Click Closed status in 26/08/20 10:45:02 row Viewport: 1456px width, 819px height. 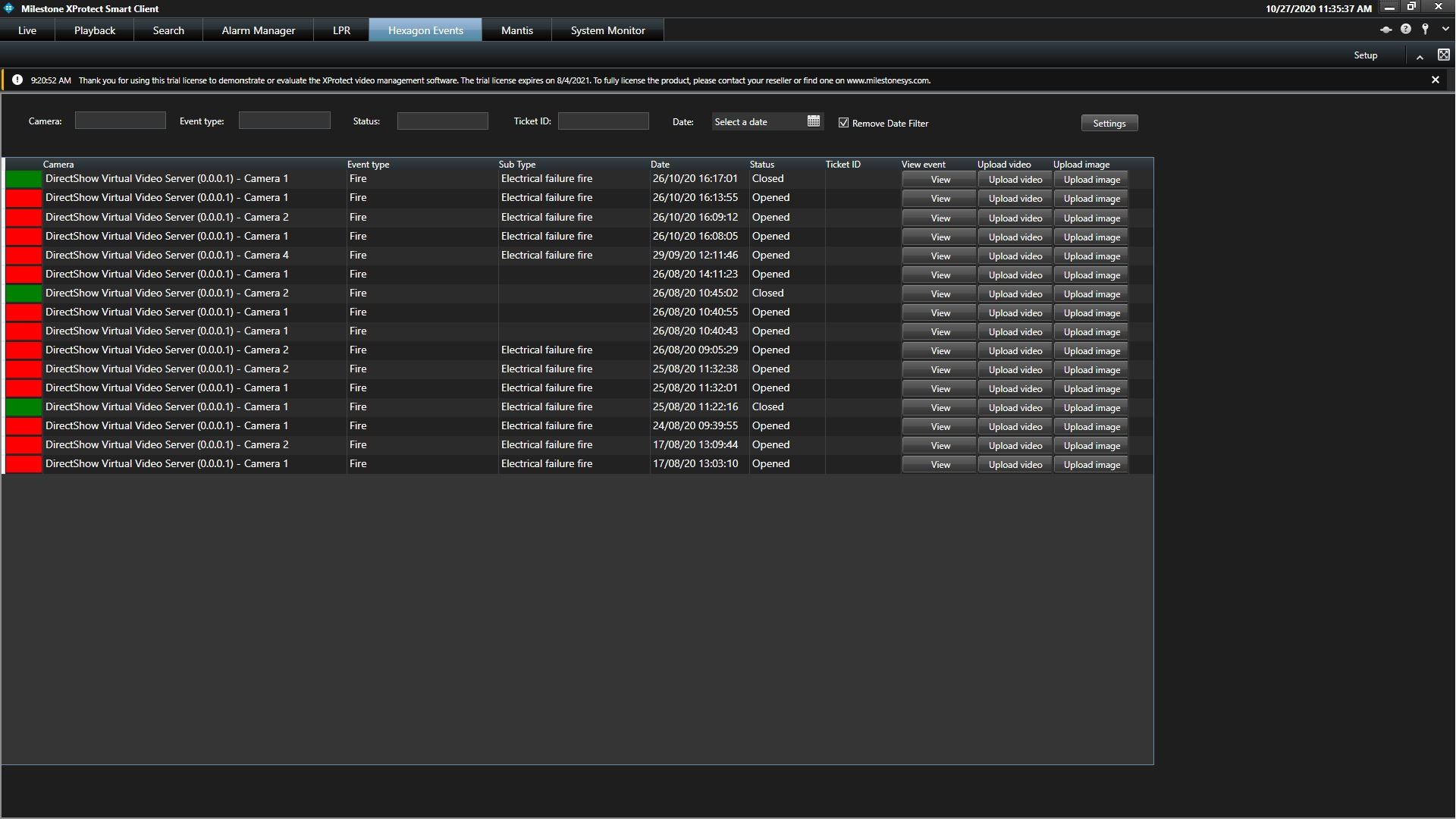pyautogui.click(x=767, y=293)
